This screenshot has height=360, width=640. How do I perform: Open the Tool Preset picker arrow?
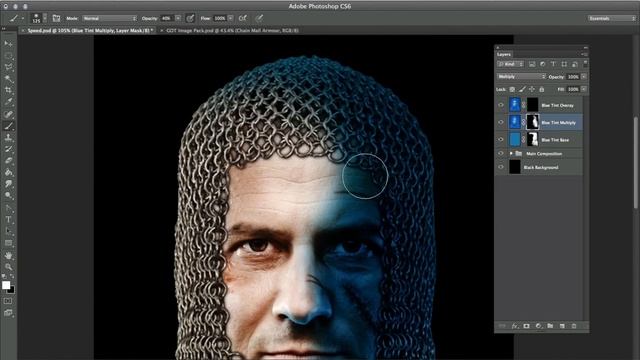click(22, 18)
